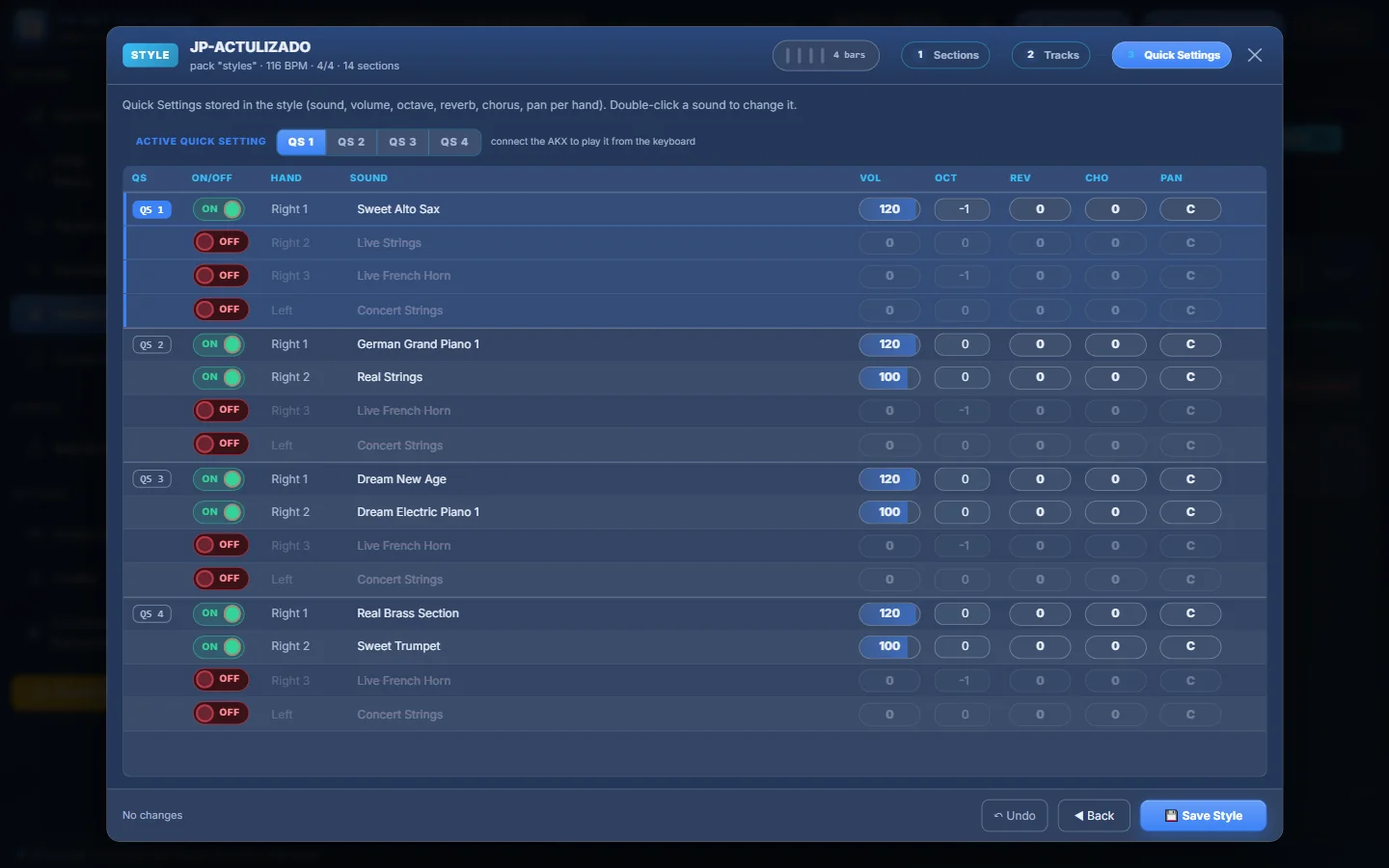Click the PAN column header
This screenshot has height=868, width=1389.
point(1171,178)
